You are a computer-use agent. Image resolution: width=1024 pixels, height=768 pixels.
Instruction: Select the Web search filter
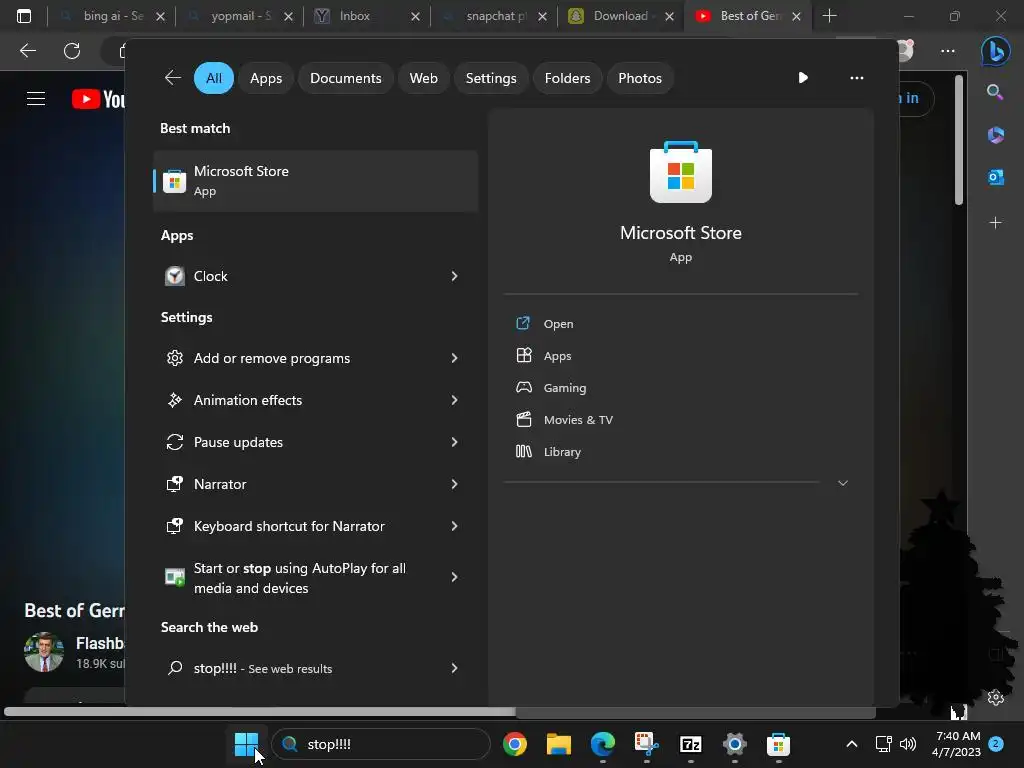pos(423,78)
